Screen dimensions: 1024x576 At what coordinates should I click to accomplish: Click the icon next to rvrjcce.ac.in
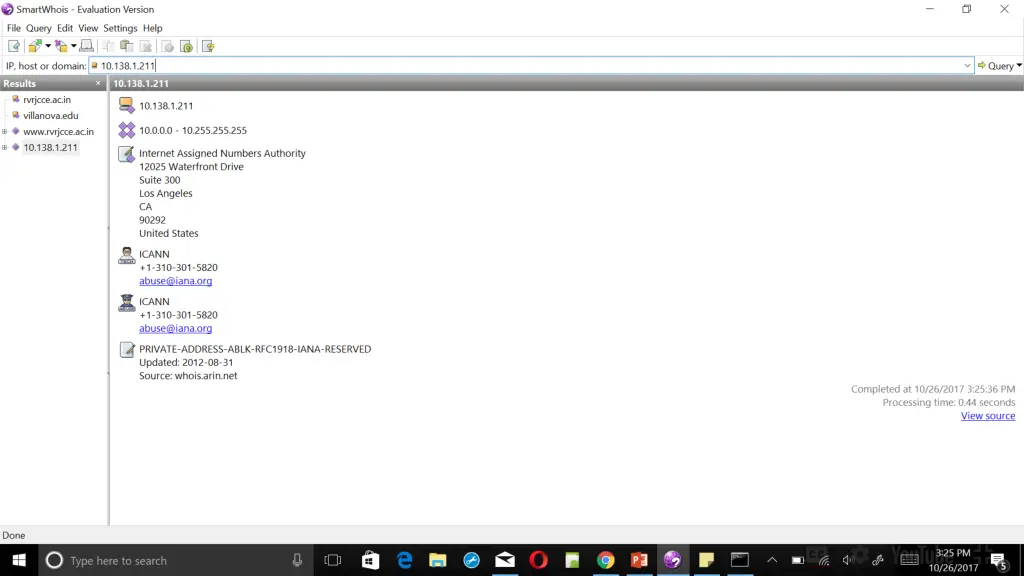16,99
